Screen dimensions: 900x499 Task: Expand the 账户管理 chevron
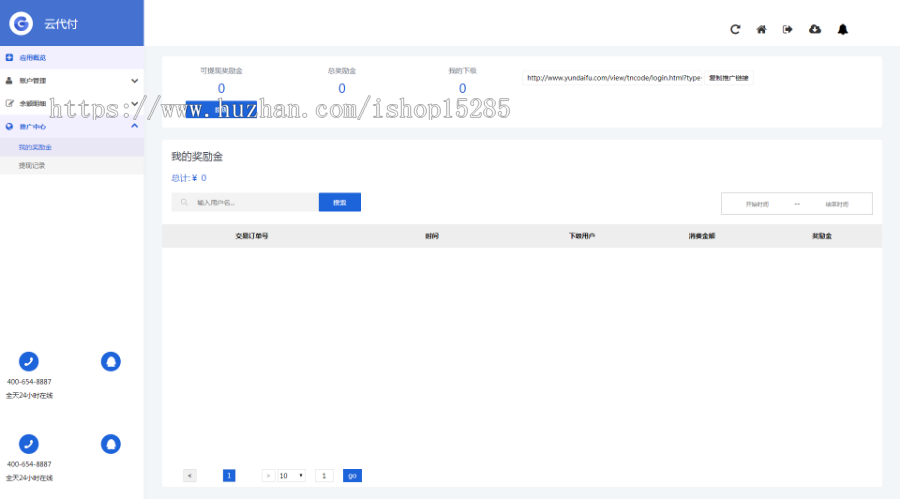point(134,81)
